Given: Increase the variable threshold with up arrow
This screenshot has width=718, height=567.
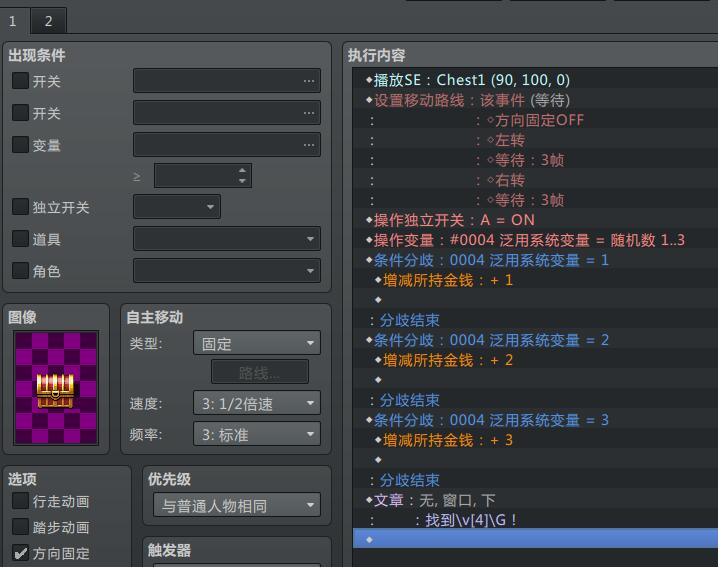Looking at the screenshot, I should (x=242, y=170).
